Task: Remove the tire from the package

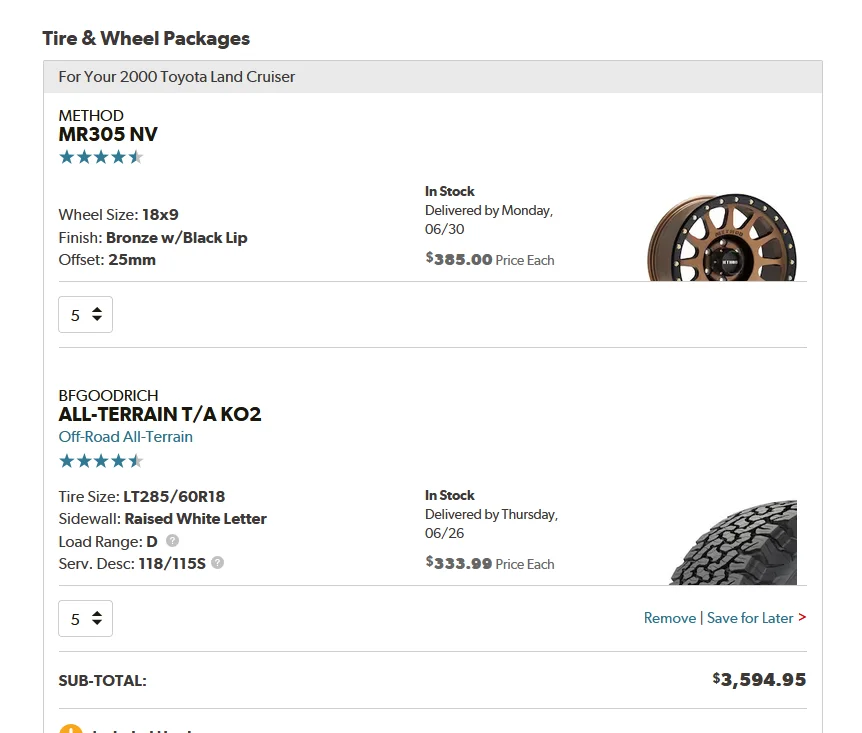Action: coord(669,618)
